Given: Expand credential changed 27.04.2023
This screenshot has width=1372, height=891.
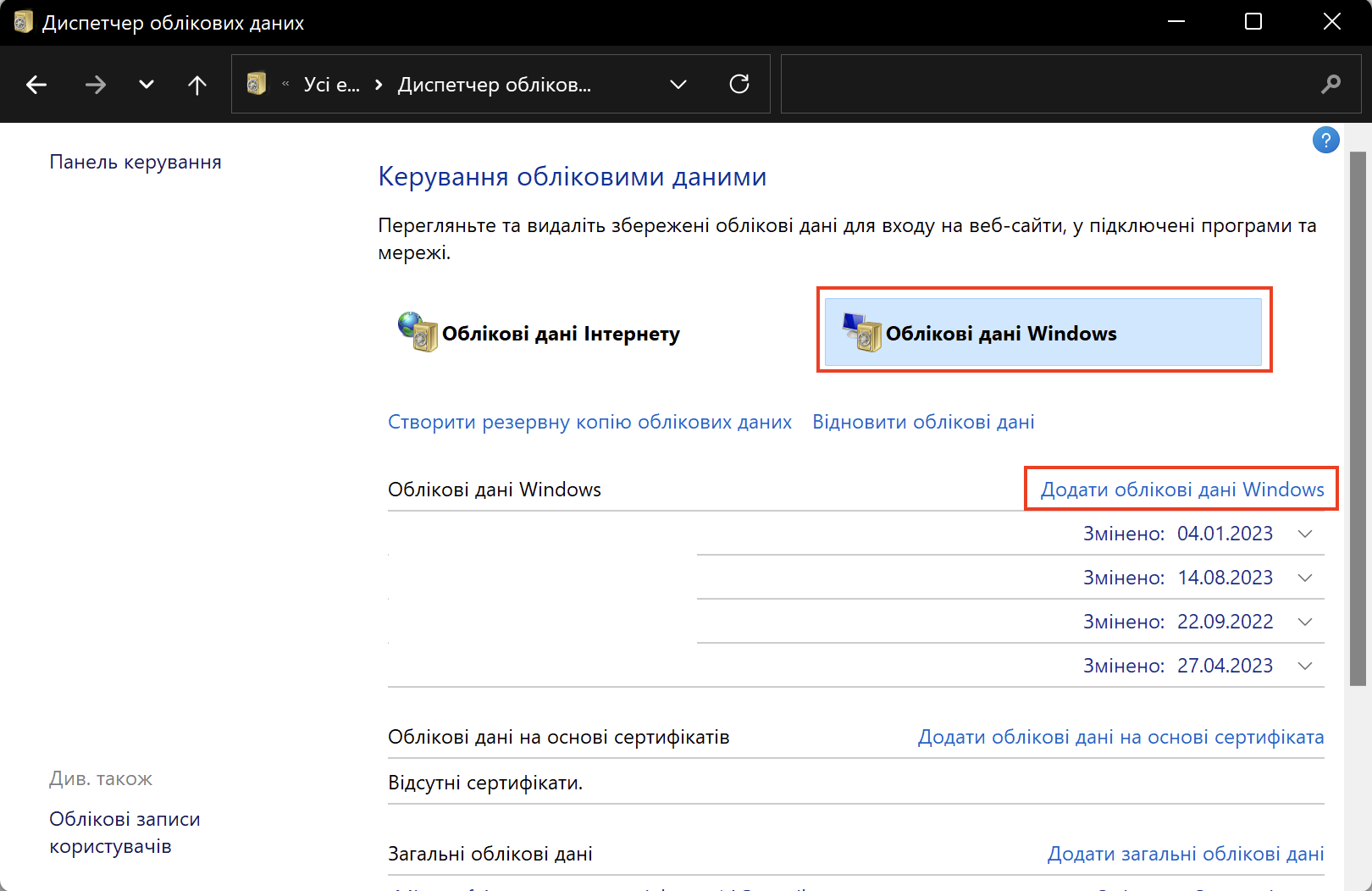Looking at the screenshot, I should pos(1305,666).
